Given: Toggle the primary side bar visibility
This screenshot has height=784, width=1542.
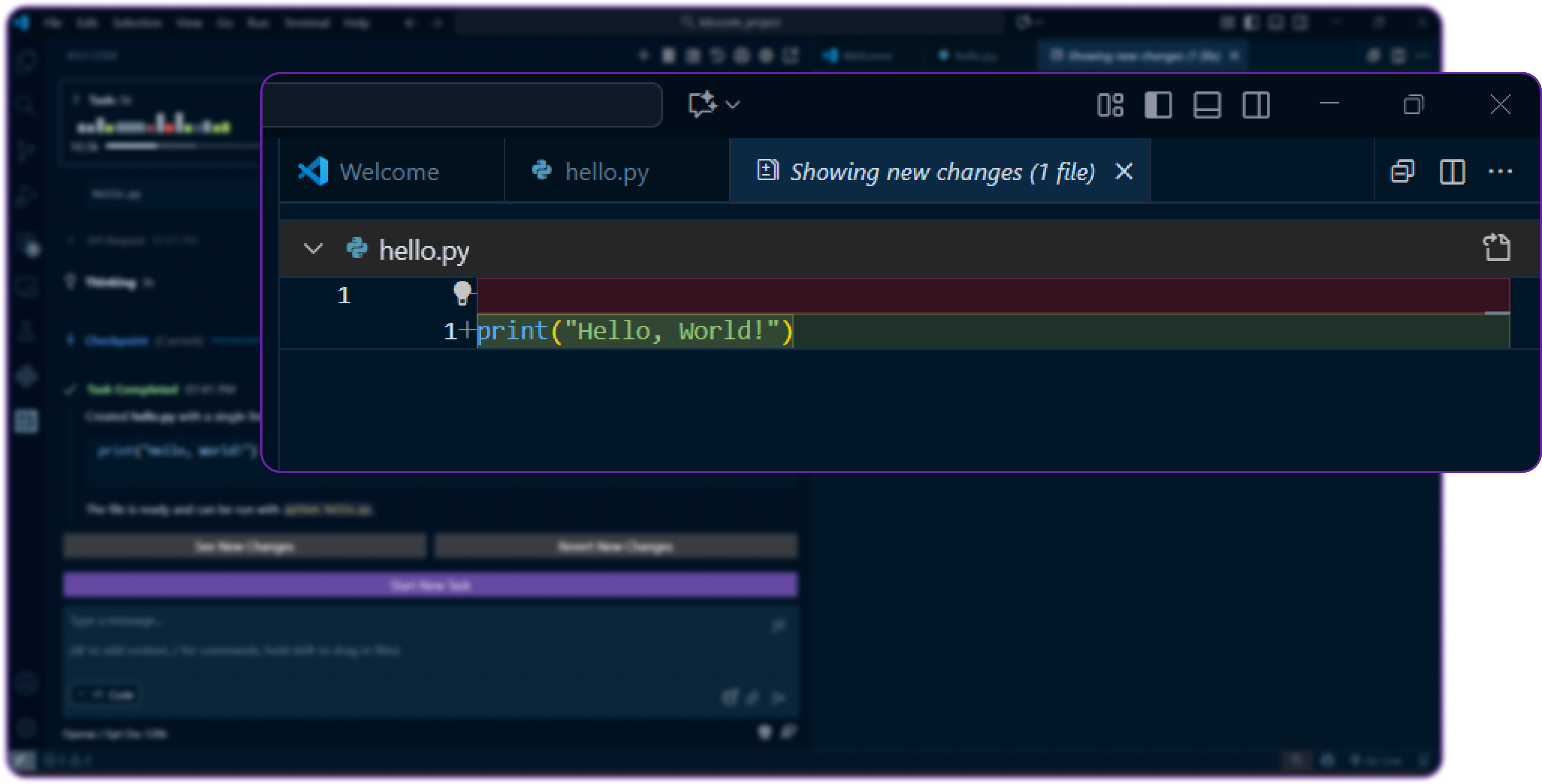Looking at the screenshot, I should pos(1159,105).
